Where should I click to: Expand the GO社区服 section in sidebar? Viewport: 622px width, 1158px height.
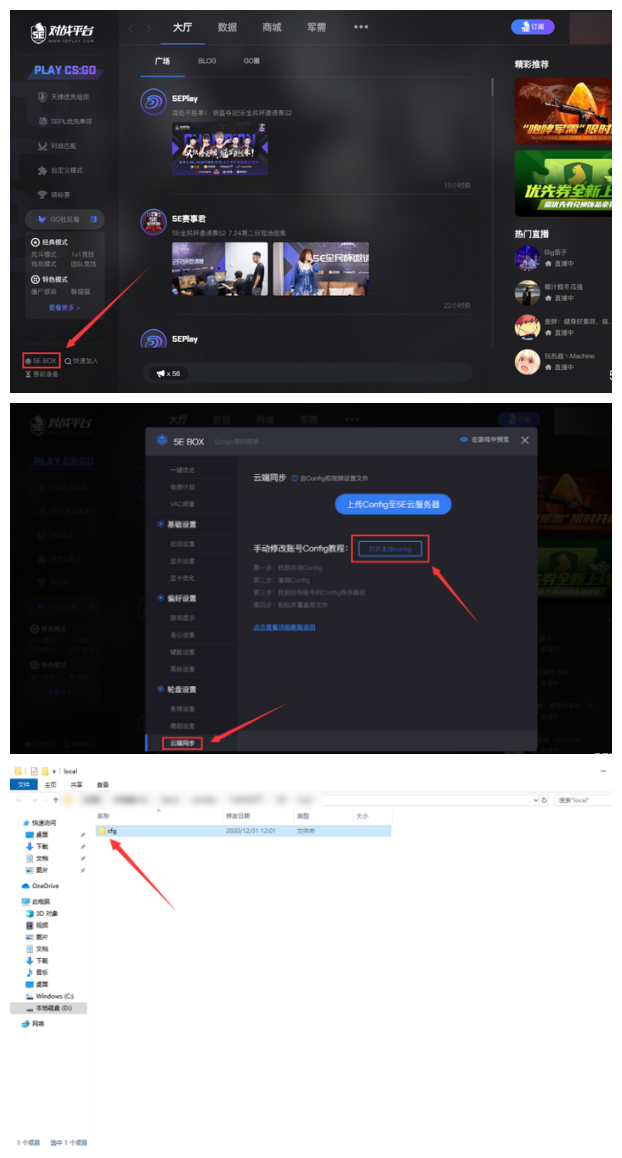point(66,219)
